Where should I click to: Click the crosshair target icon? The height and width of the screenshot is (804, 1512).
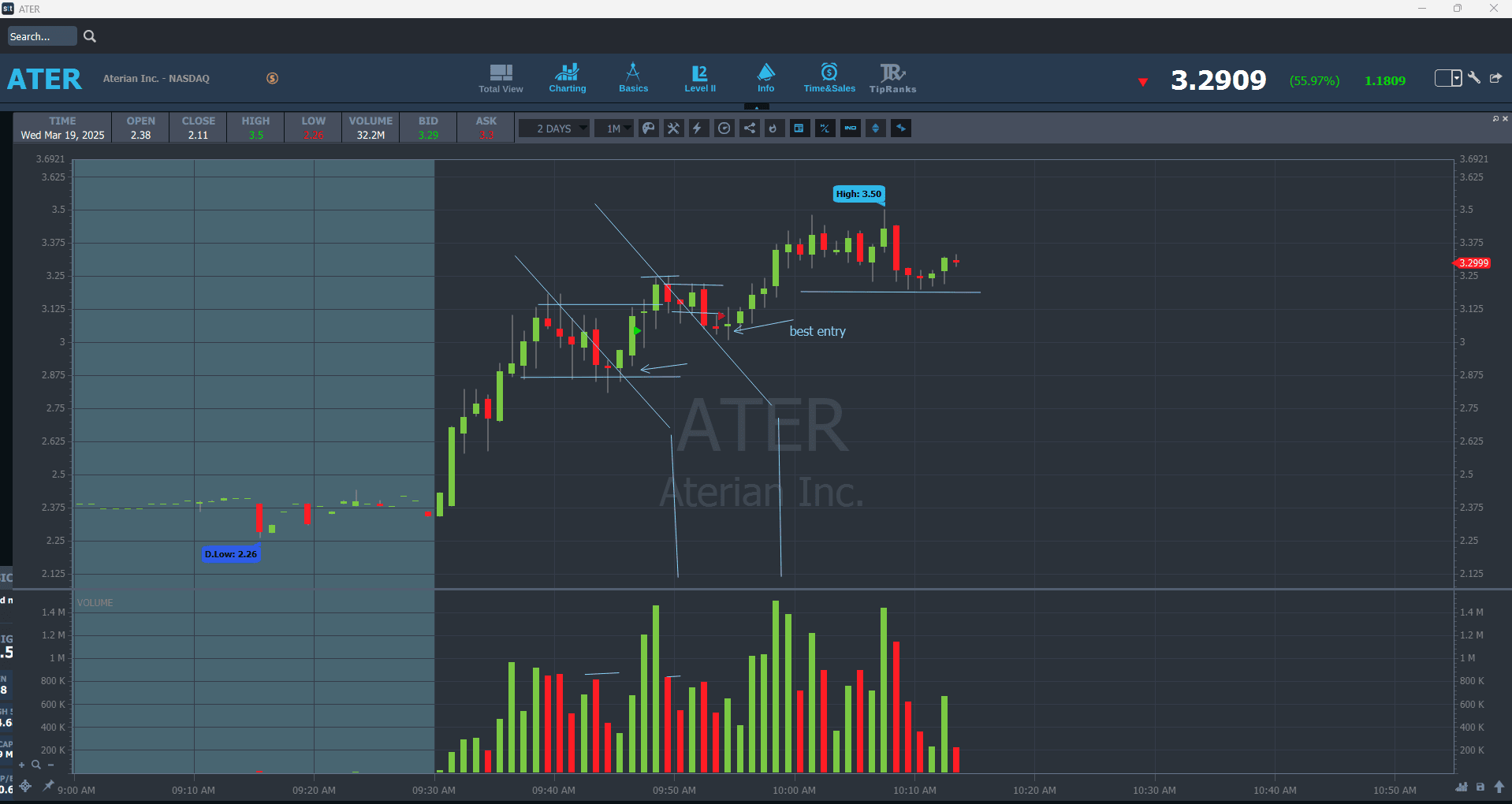[26, 786]
